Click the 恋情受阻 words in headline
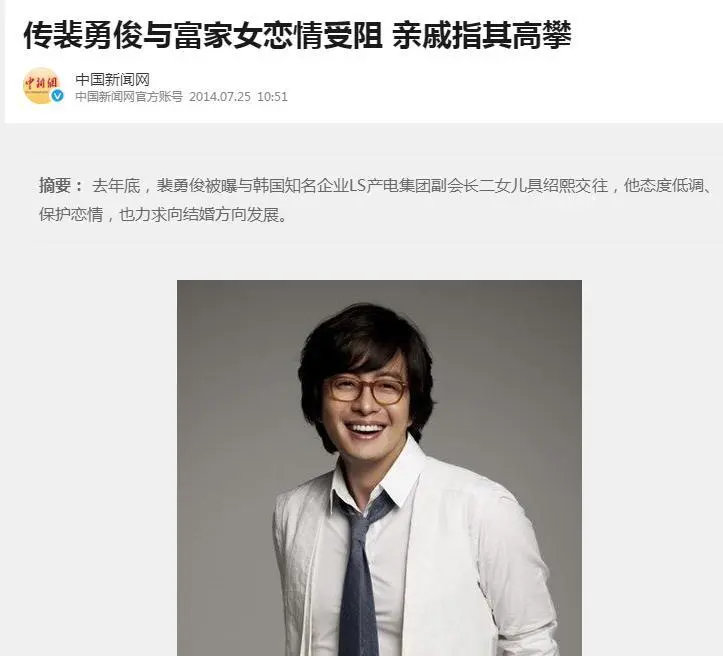This screenshot has width=723, height=656. point(323,35)
